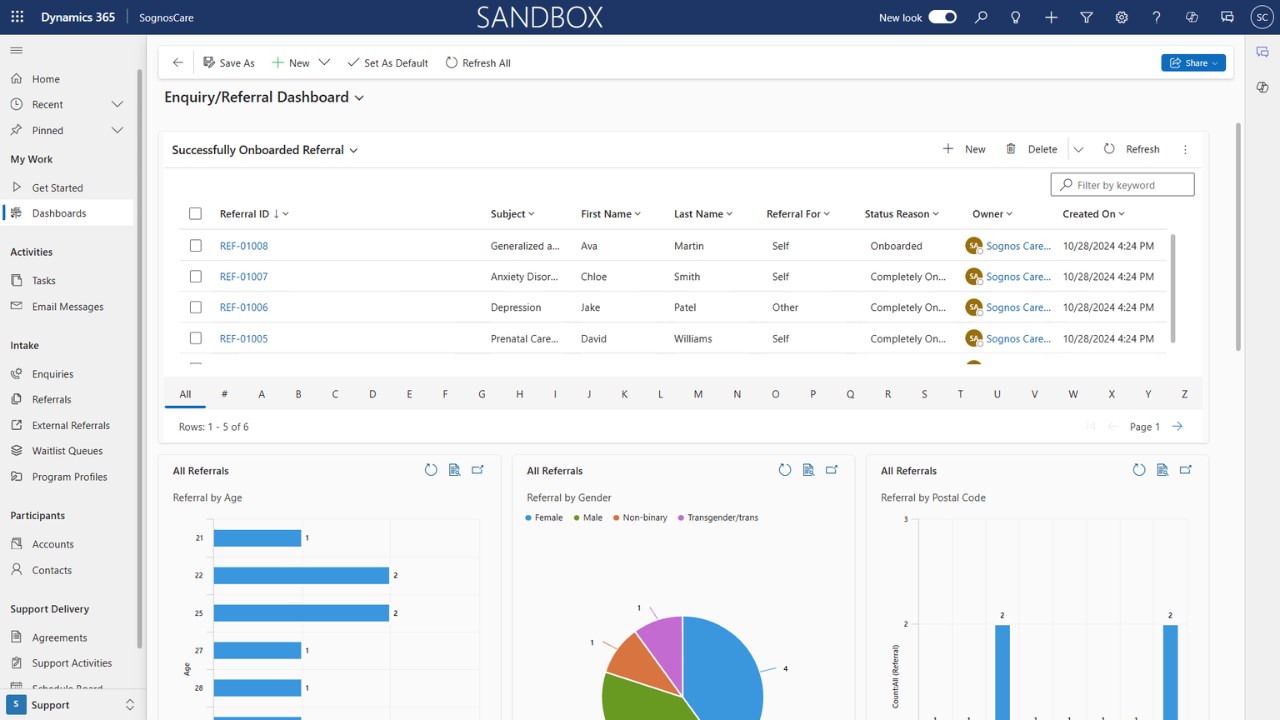Open the Delete split-button chevron
1280x720 pixels.
(1078, 149)
